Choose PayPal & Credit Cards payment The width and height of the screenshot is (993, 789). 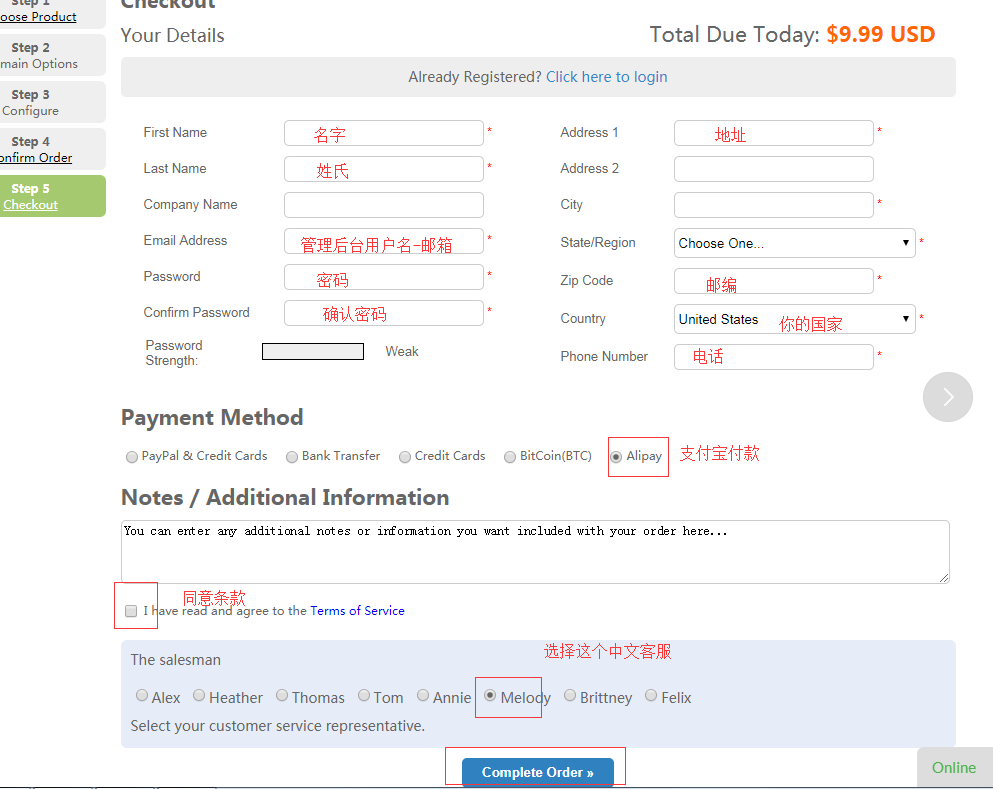(132, 457)
